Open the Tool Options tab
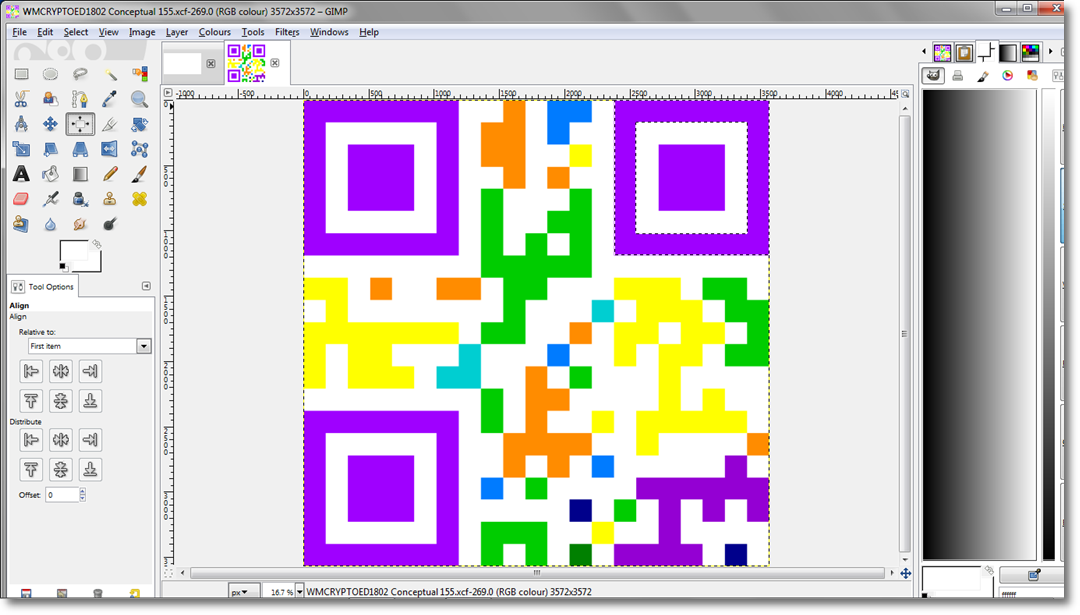 coord(43,286)
